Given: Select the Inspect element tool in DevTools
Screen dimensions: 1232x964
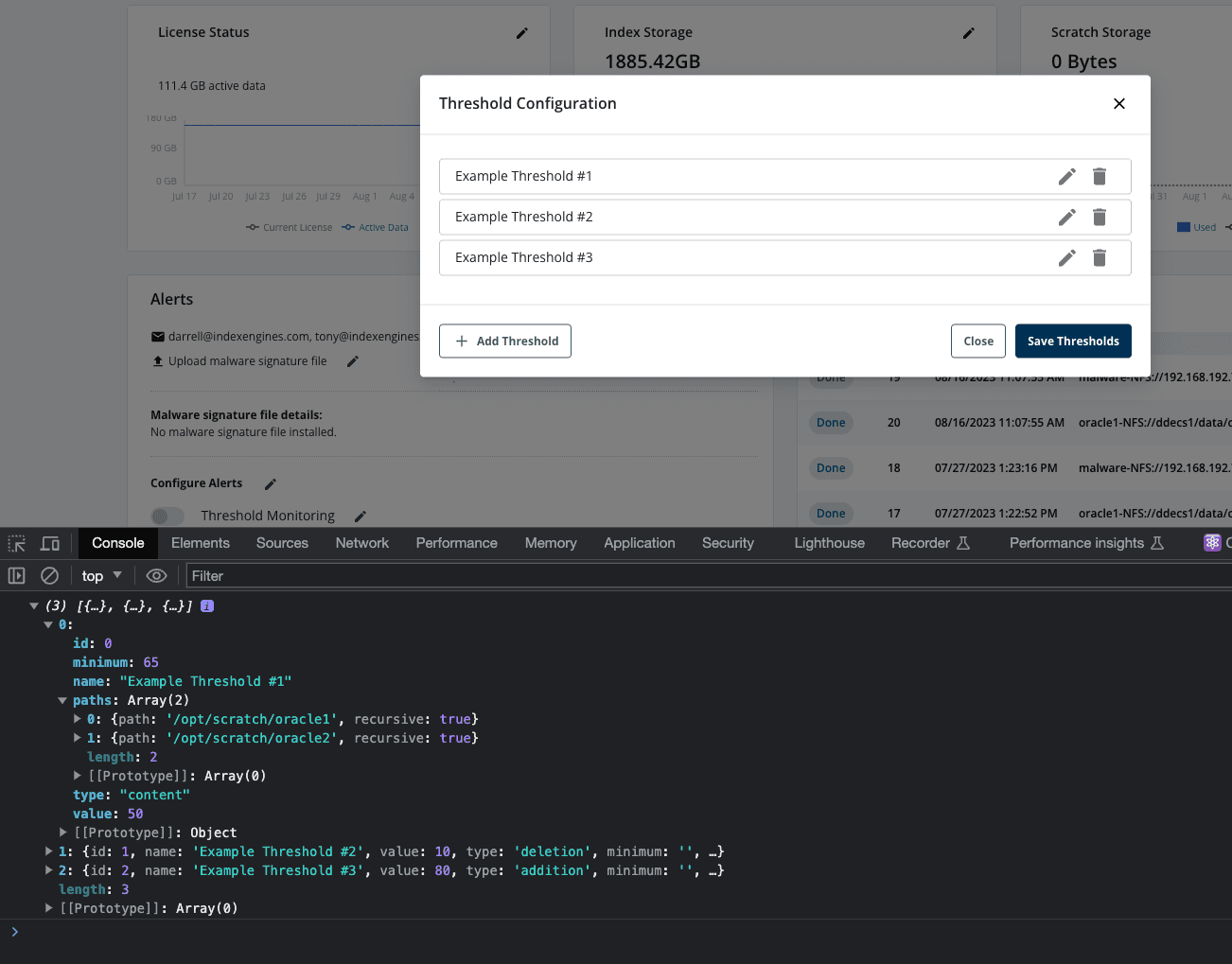Looking at the screenshot, I should (x=15, y=542).
